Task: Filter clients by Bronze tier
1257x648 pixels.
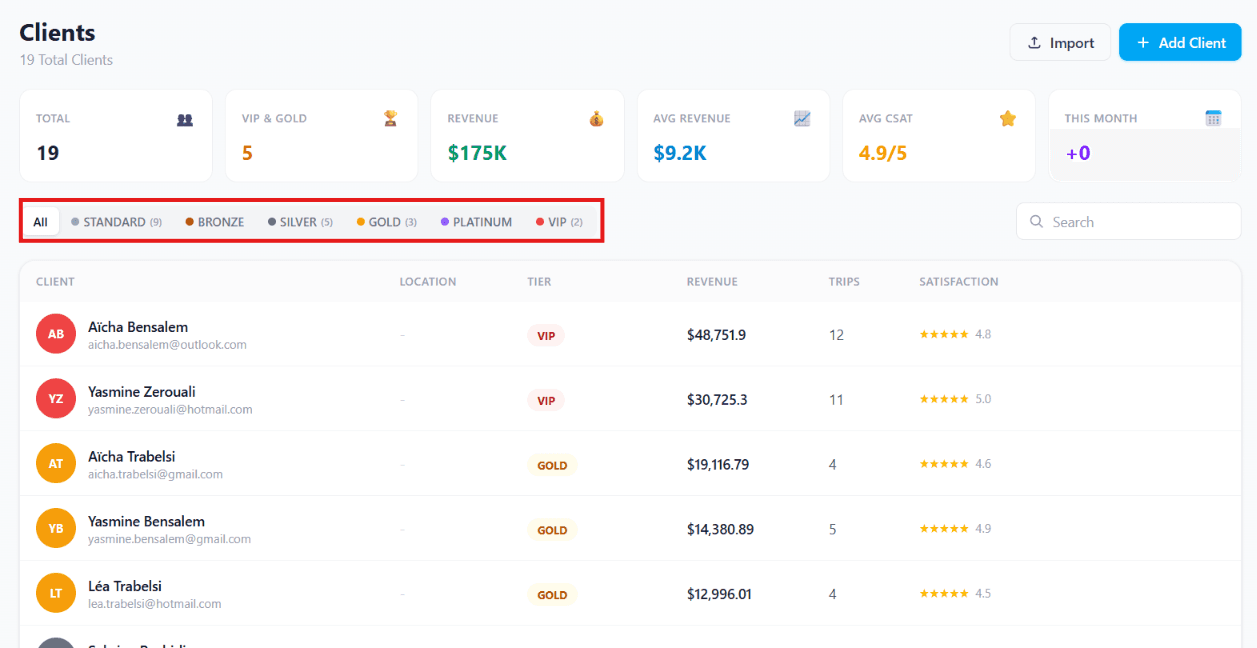Action: [215, 222]
